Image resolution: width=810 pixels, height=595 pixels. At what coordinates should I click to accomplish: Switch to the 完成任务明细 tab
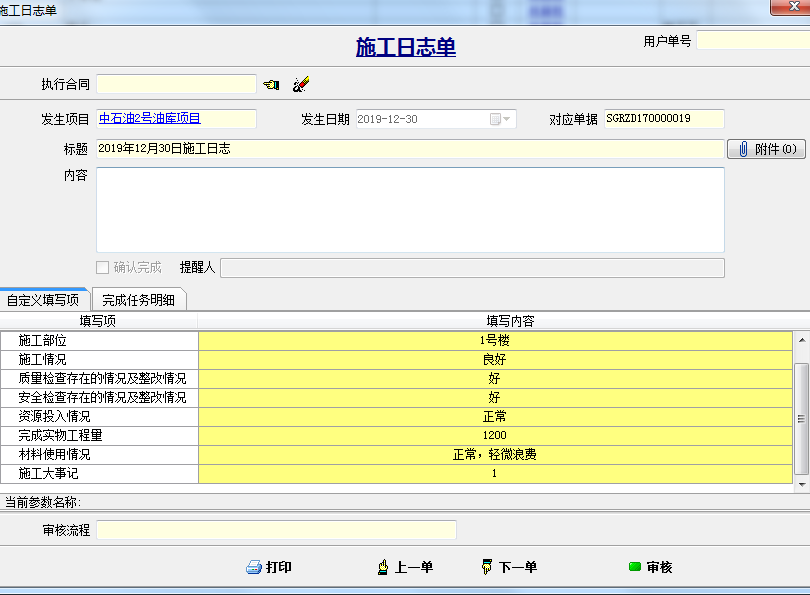click(139, 299)
